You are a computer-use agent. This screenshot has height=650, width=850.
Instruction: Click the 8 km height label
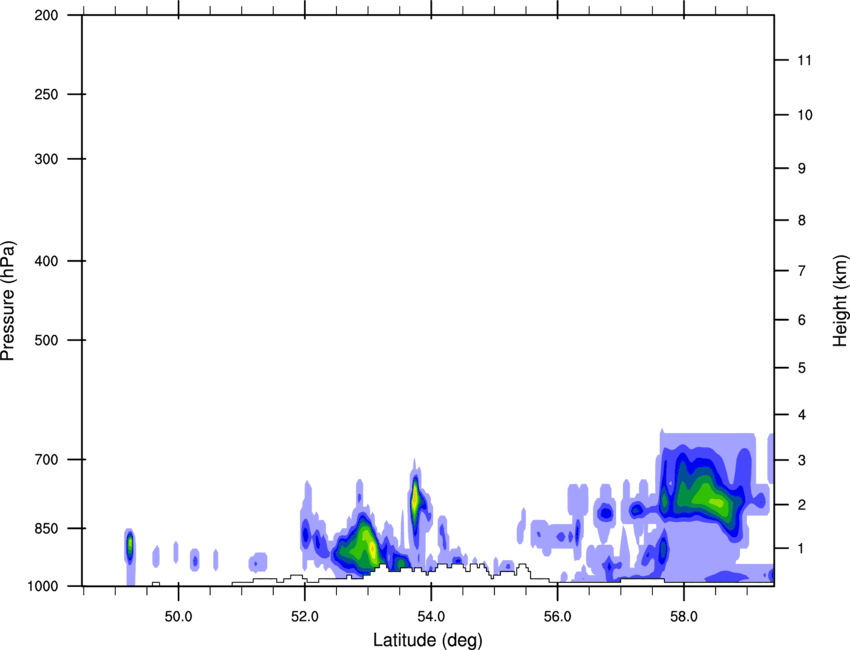[802, 220]
